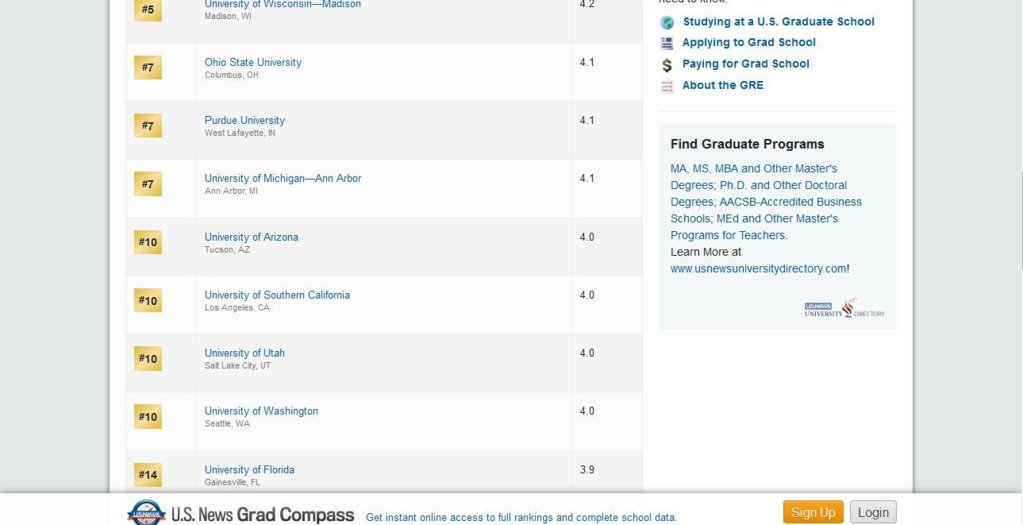Click the 4.1 score for Purdue University
Viewport: 1023px width, 525px height.
[587, 121]
